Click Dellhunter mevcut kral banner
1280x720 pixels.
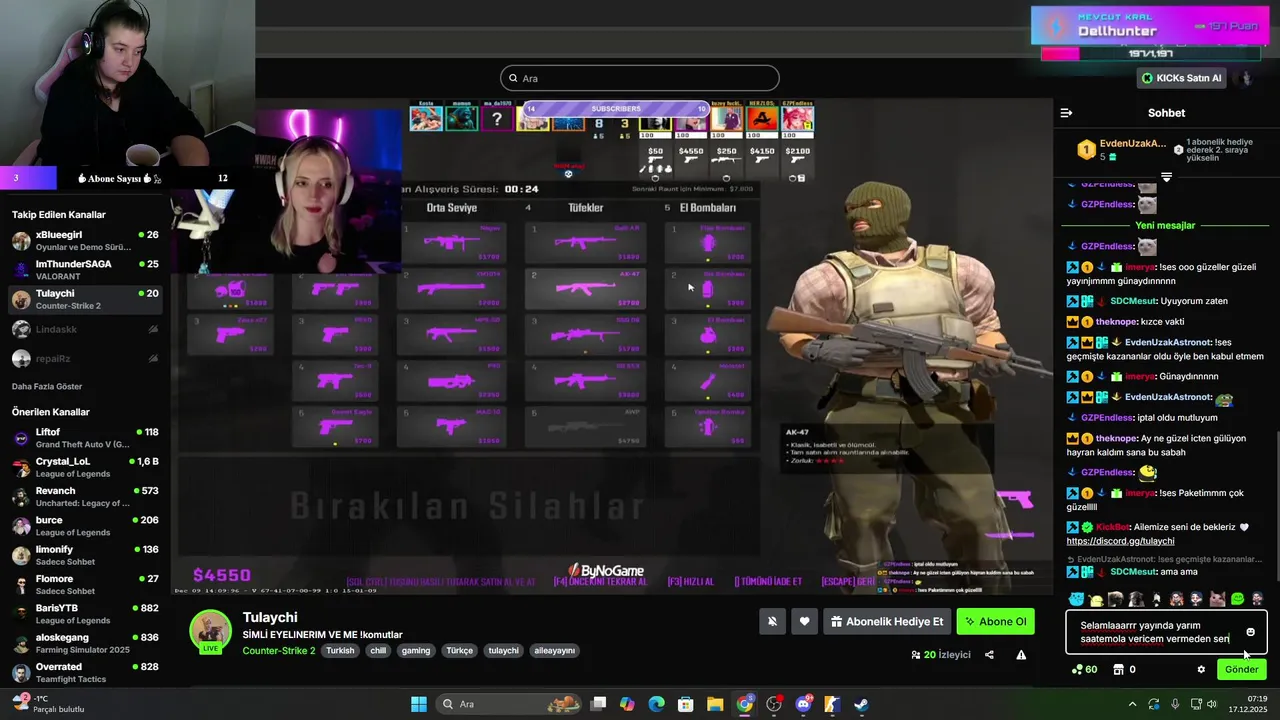pos(1148,26)
